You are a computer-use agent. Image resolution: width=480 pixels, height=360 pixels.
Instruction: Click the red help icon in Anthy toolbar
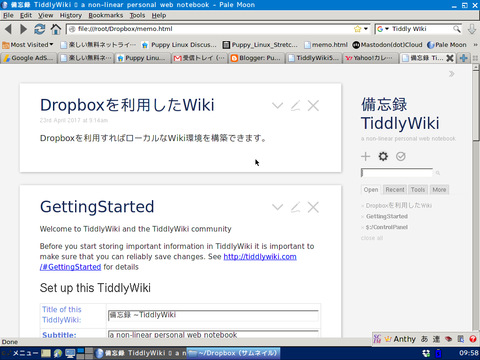point(473,339)
